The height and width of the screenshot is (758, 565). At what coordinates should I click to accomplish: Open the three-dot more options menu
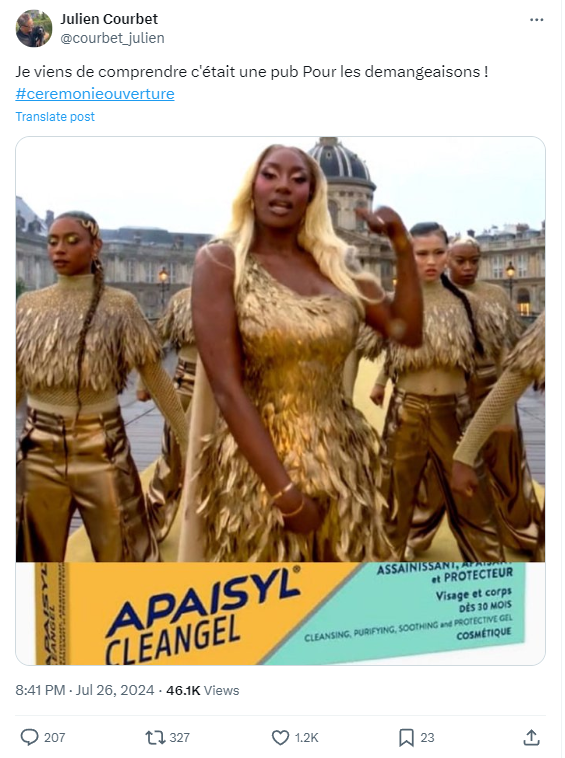pos(536,20)
